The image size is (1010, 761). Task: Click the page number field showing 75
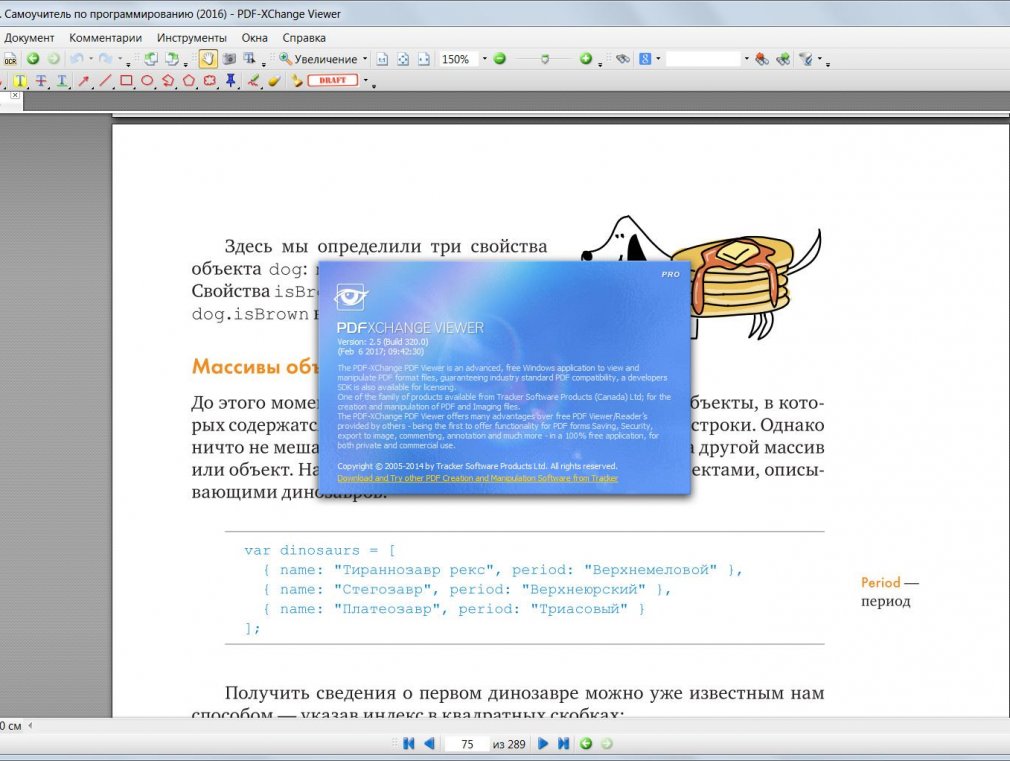click(468, 744)
